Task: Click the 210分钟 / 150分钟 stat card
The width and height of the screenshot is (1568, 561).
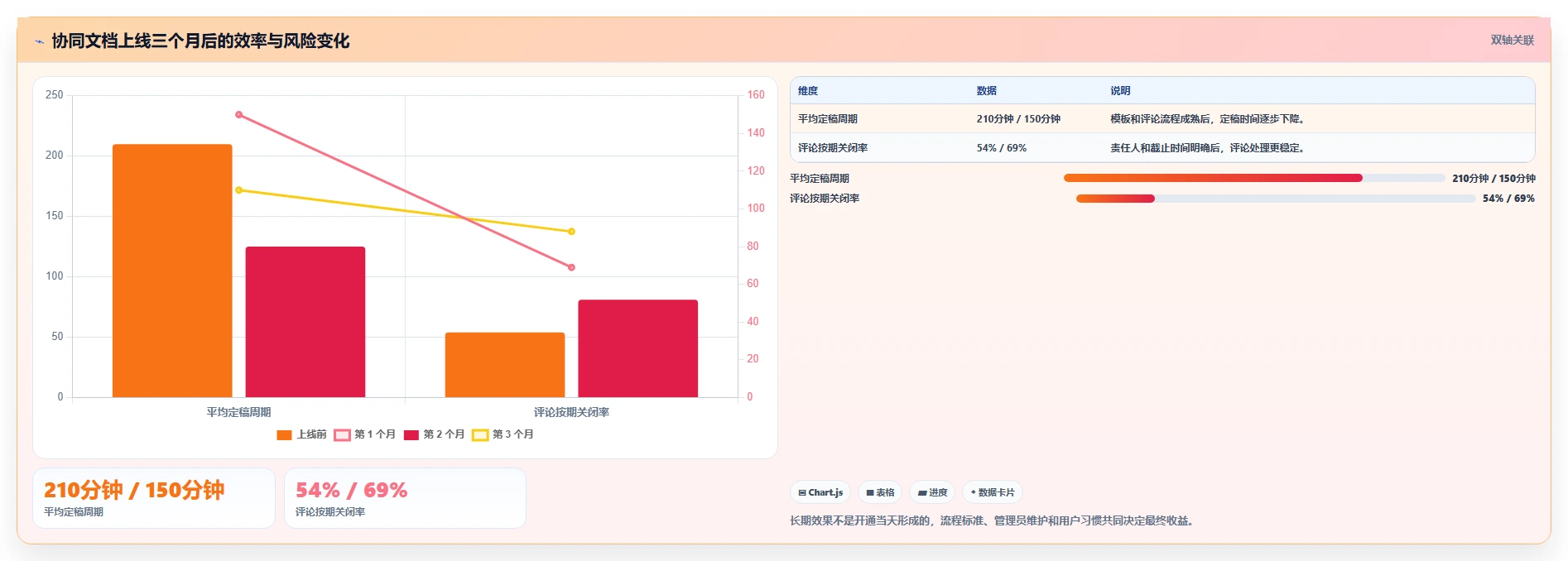Action: (154, 498)
